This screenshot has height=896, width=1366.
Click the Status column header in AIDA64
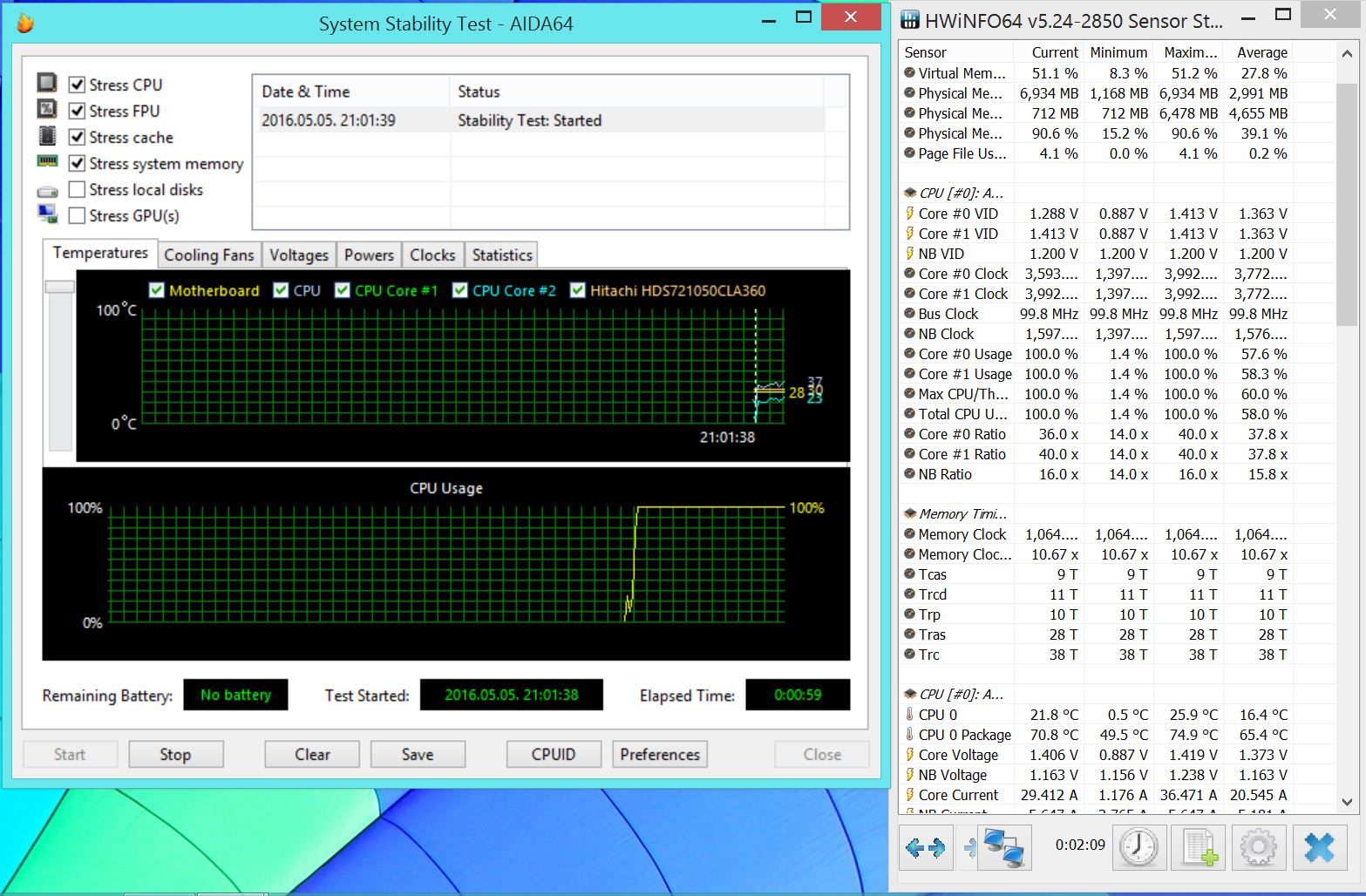click(x=637, y=92)
